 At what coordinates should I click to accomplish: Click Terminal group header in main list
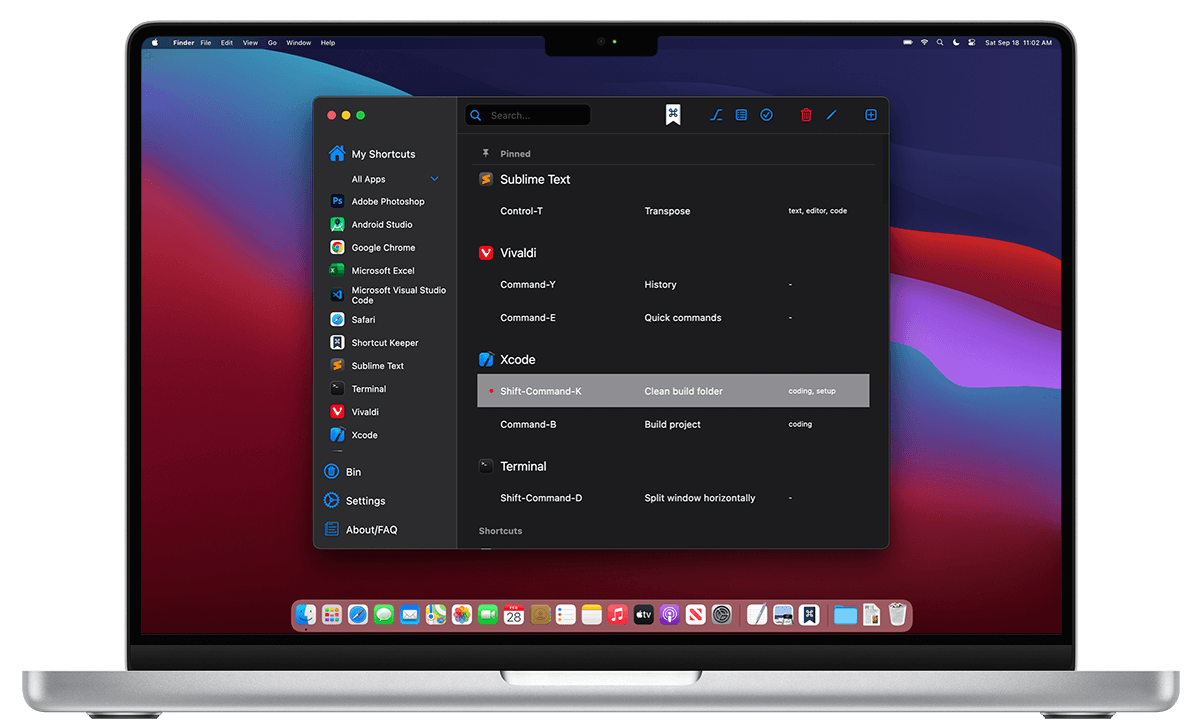[513, 466]
